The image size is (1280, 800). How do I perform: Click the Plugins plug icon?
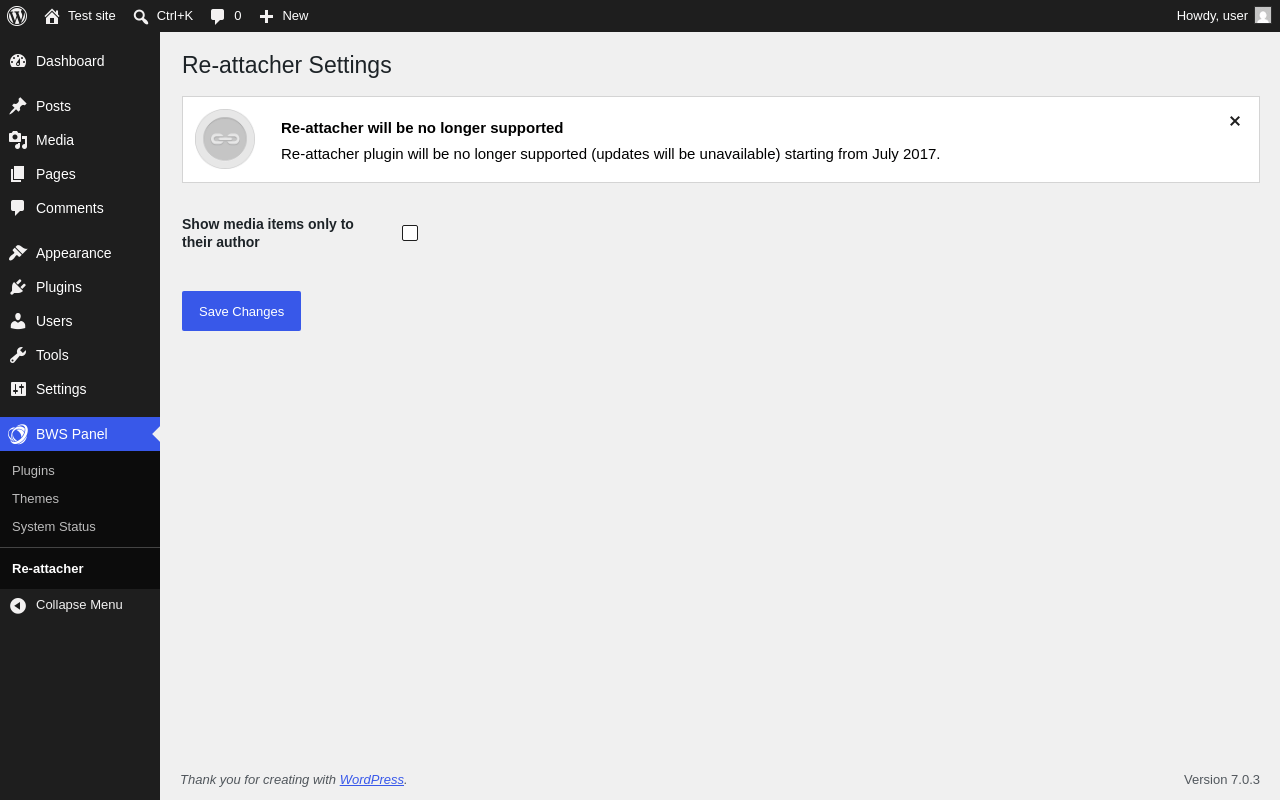(x=18, y=287)
